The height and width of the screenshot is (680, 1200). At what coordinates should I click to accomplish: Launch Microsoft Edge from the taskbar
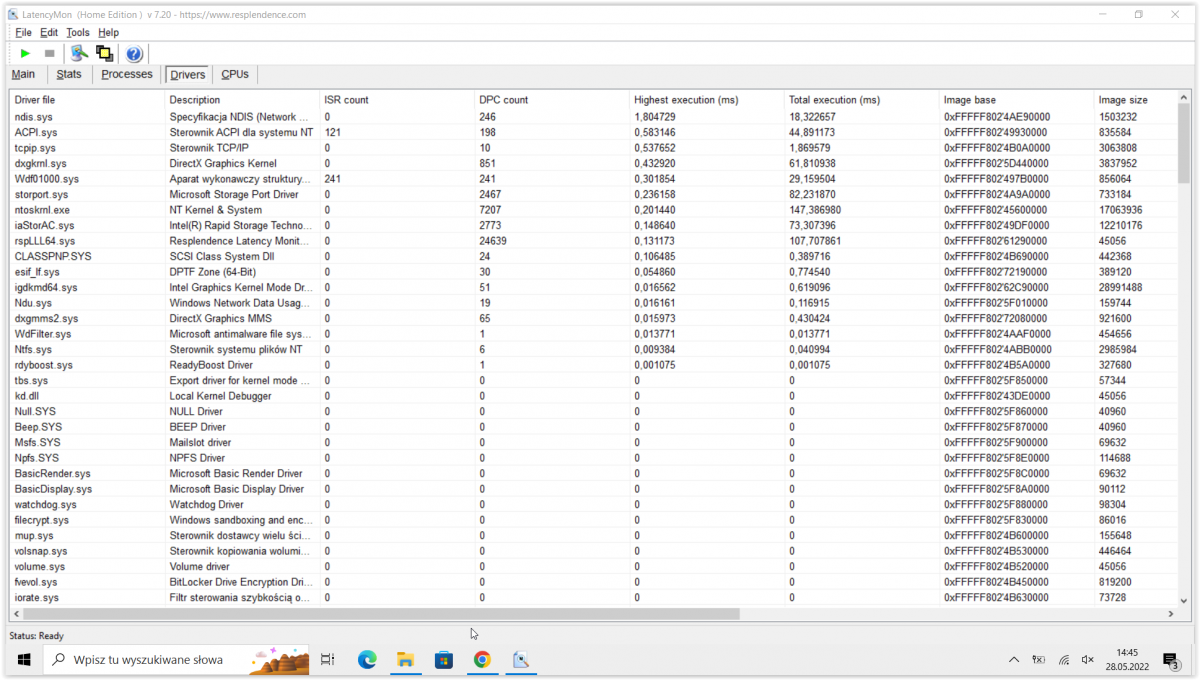click(367, 660)
